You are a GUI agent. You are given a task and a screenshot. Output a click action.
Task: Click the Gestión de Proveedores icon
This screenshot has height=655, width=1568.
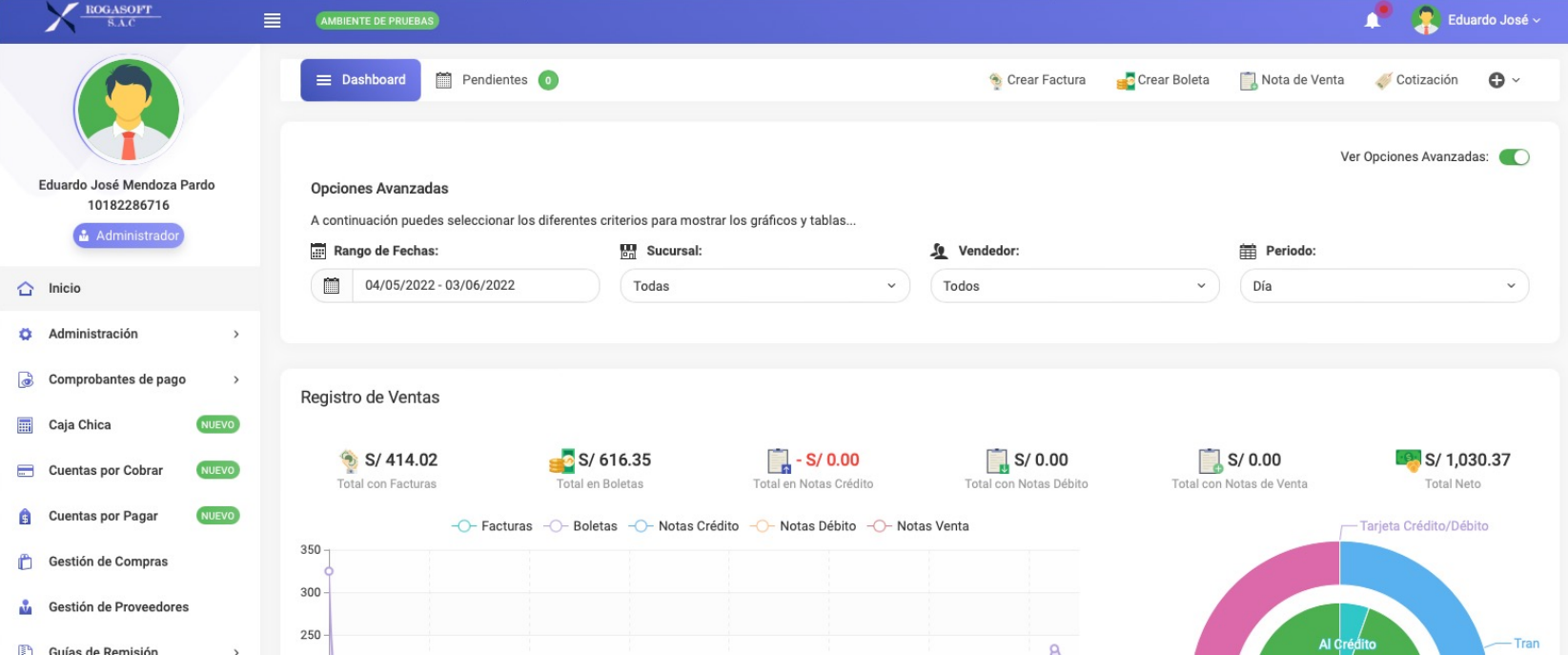26,607
